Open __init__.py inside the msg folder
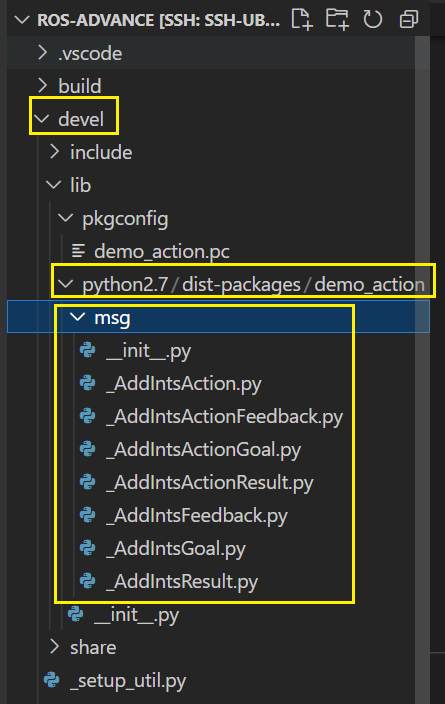Image resolution: width=445 pixels, height=704 pixels. (149, 351)
